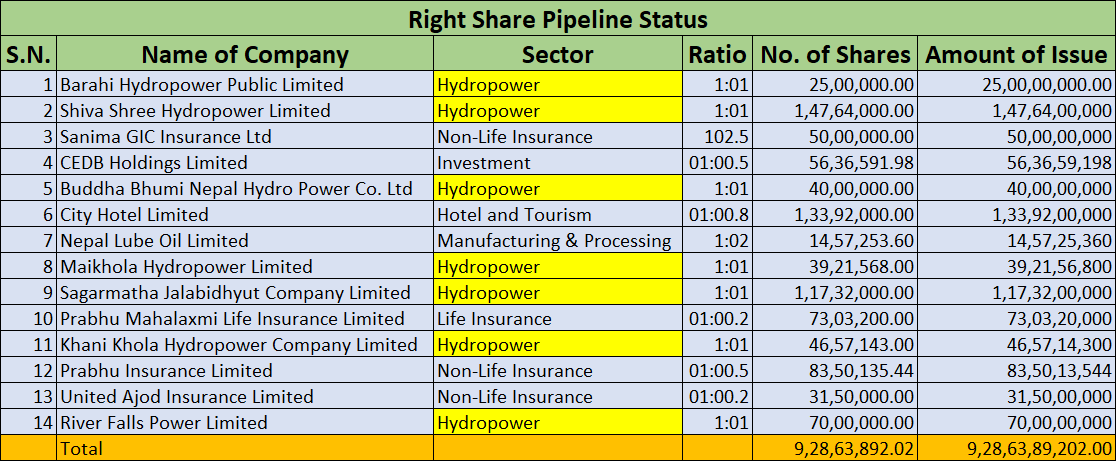Select shares value '1,33,92,000.00'
This screenshot has height=462, width=1117.
[836, 214]
